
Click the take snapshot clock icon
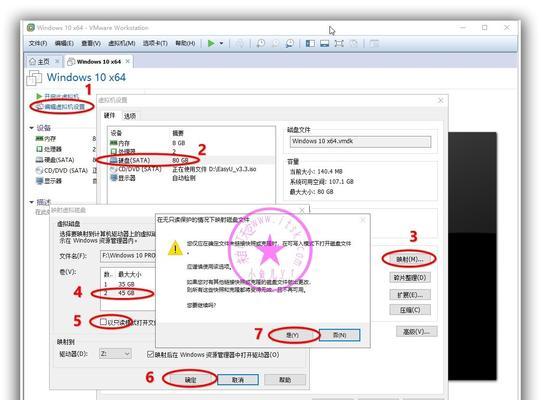[260, 43]
